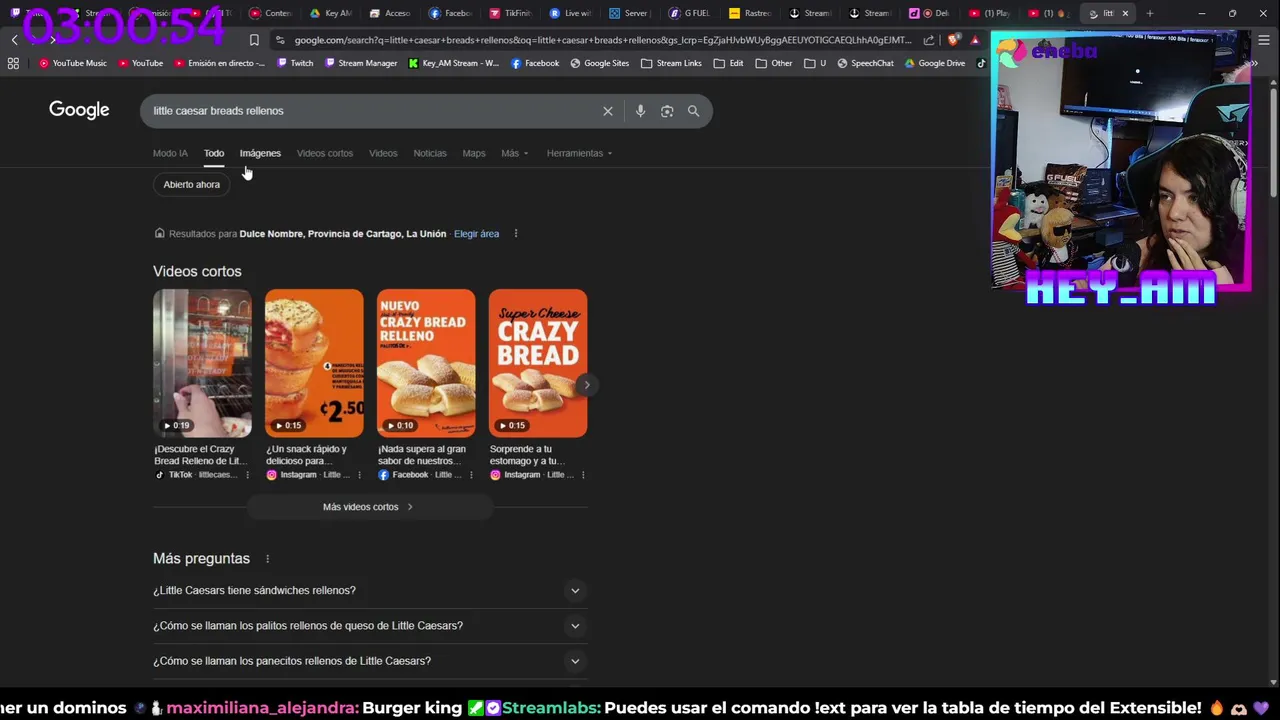This screenshot has width=1280, height=720.
Task: Open the Stream Manager bookmark
Action: [360, 63]
